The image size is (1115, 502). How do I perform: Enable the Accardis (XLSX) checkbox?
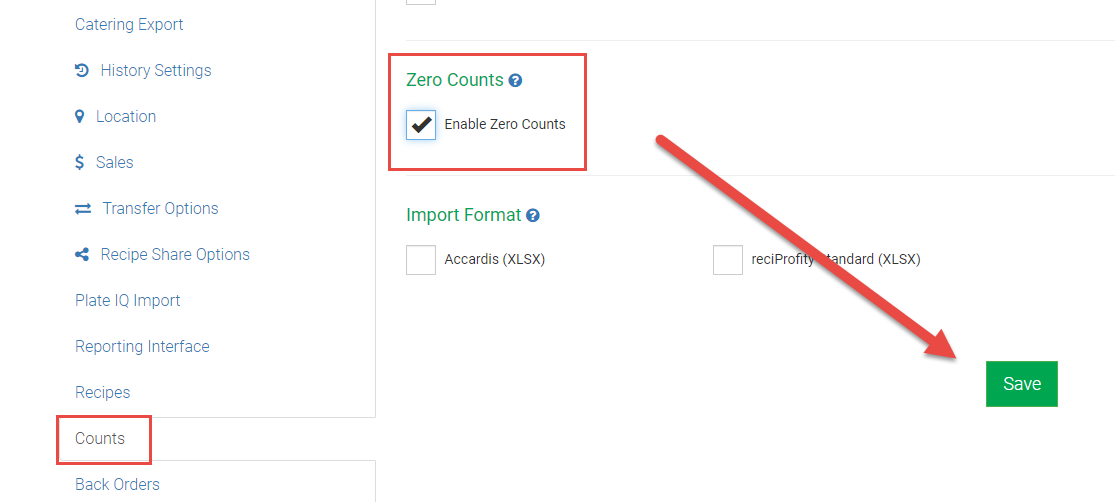click(421, 260)
